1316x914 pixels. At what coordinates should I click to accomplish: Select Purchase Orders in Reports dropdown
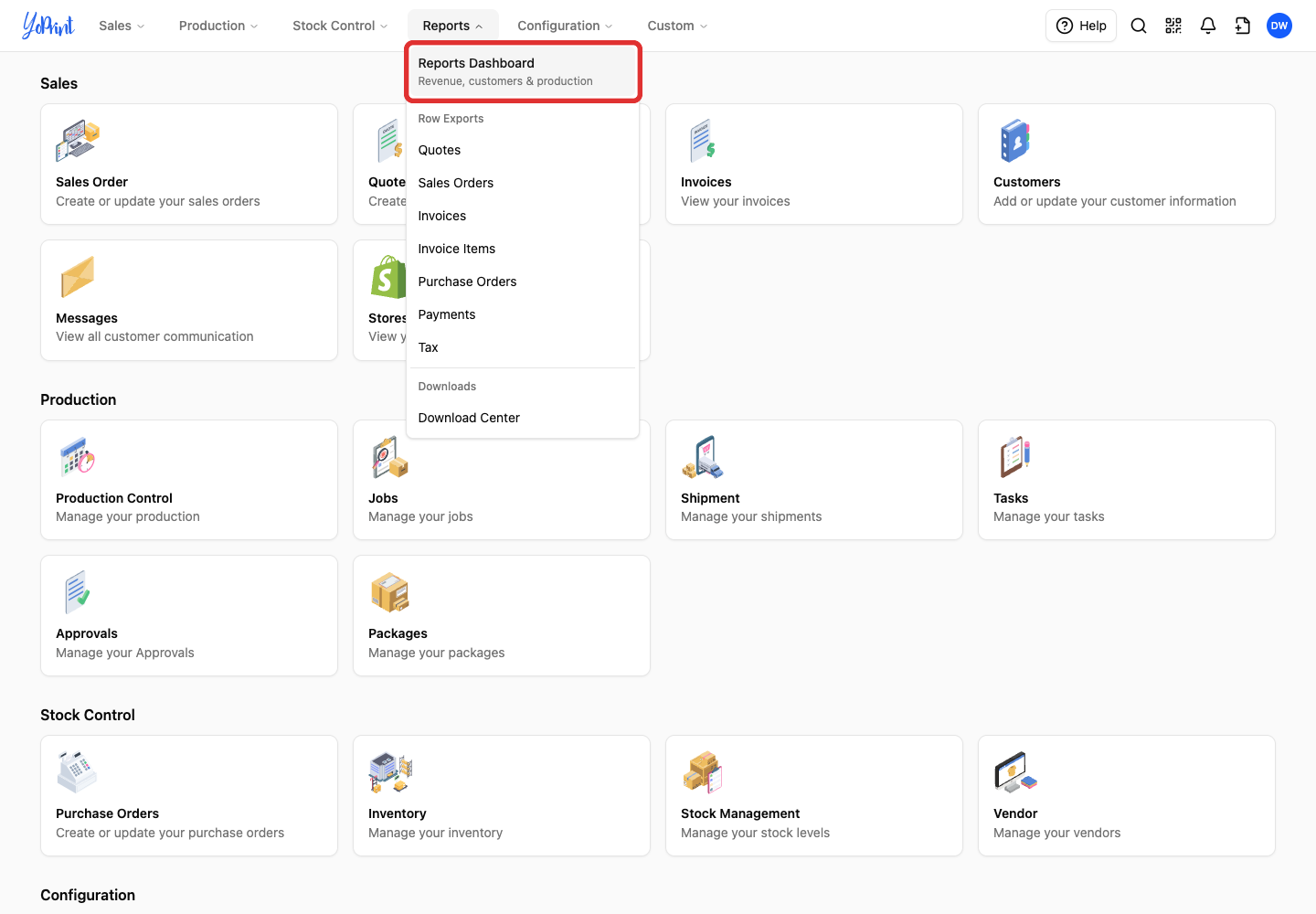[523, 282]
